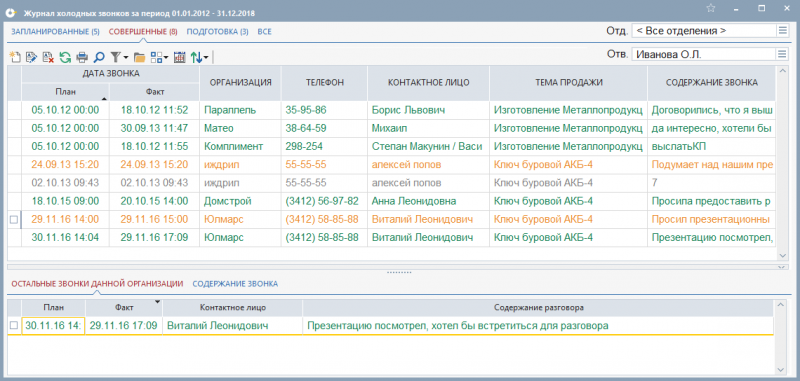The height and width of the screenshot is (381, 800).
Task: Click the selection squares icon
Action: coord(156,58)
